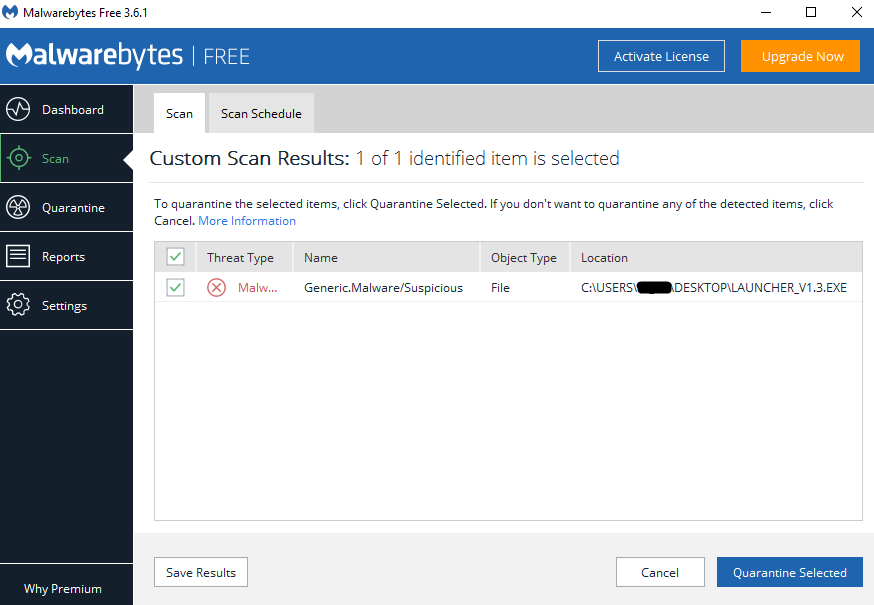874x605 pixels.
Task: Minimize the Malwarebytes window
Action: (x=766, y=12)
